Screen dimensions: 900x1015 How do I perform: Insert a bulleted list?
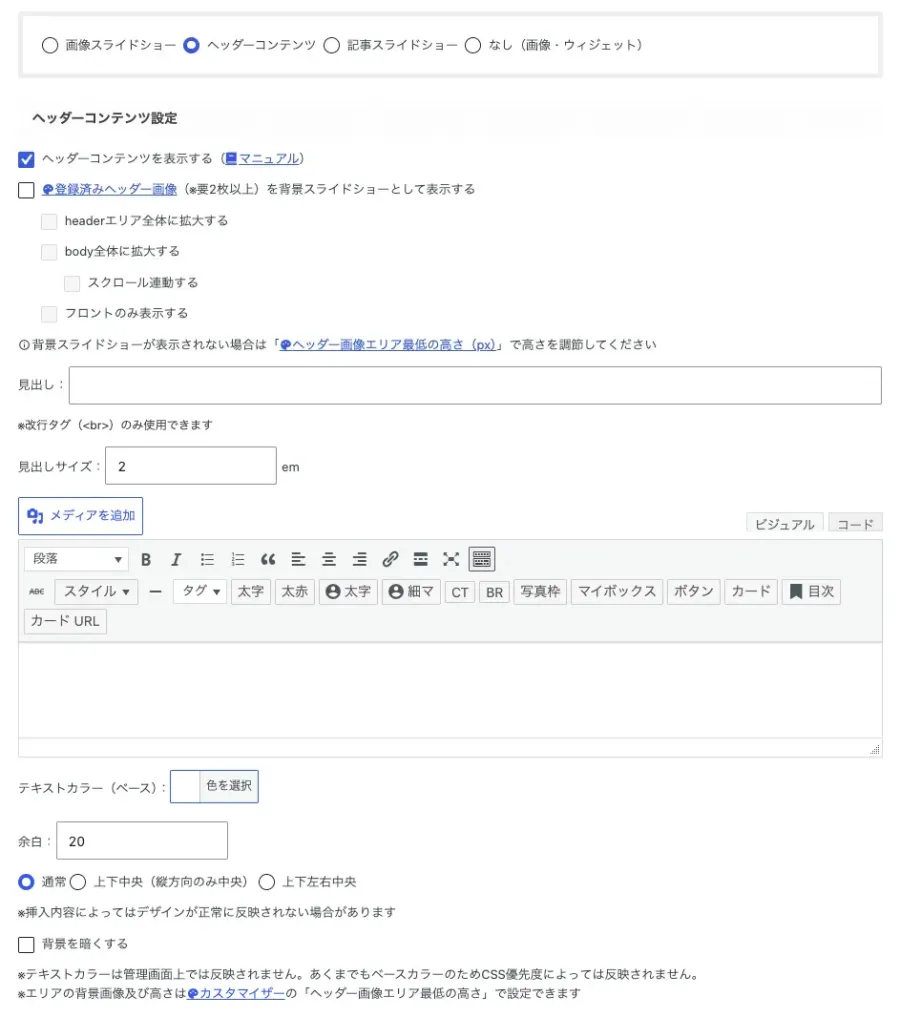coord(207,559)
